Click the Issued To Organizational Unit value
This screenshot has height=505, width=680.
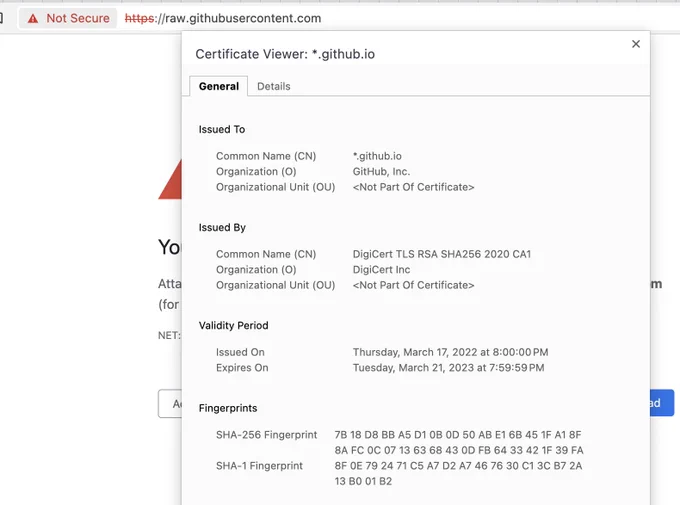(413, 187)
